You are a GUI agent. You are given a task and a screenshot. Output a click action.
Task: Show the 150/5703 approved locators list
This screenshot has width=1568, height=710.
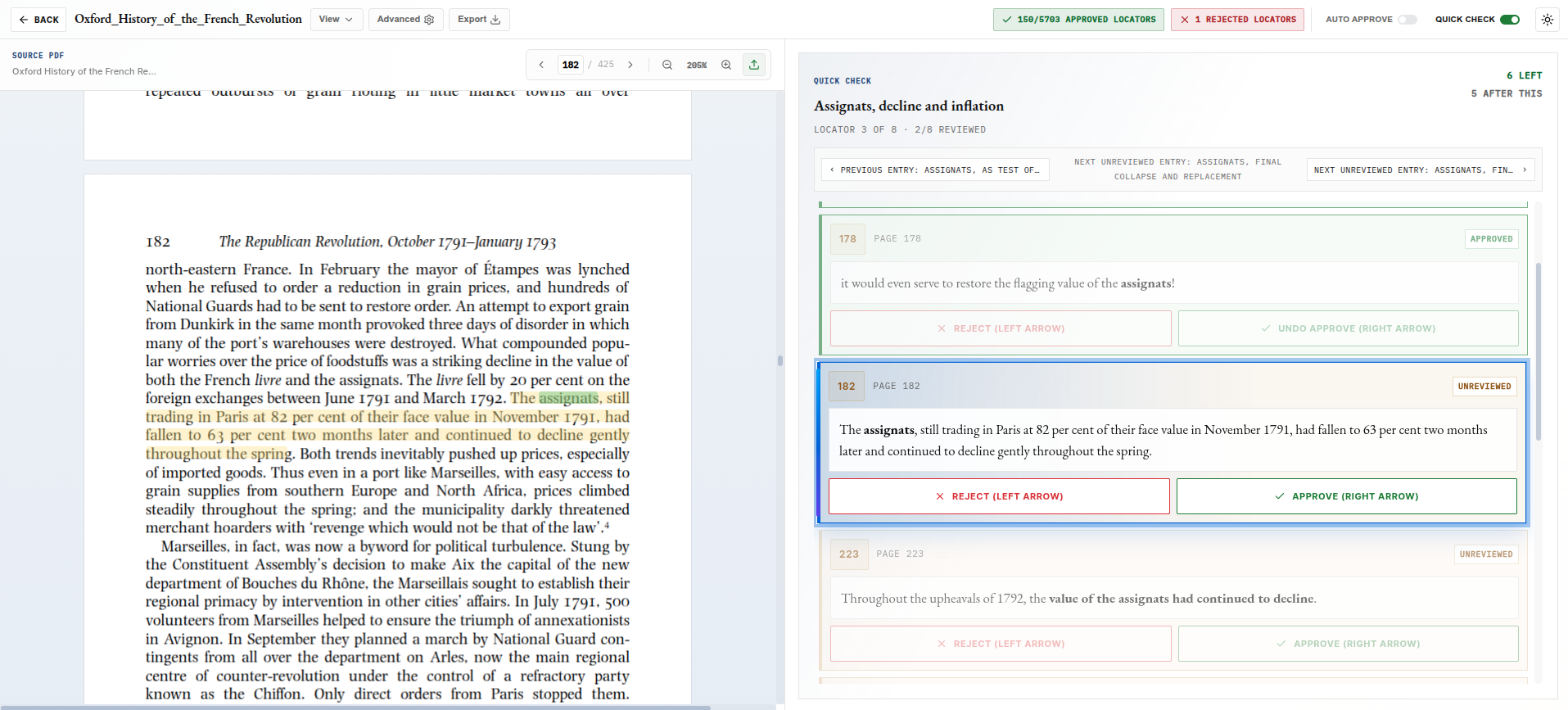click(x=1078, y=20)
